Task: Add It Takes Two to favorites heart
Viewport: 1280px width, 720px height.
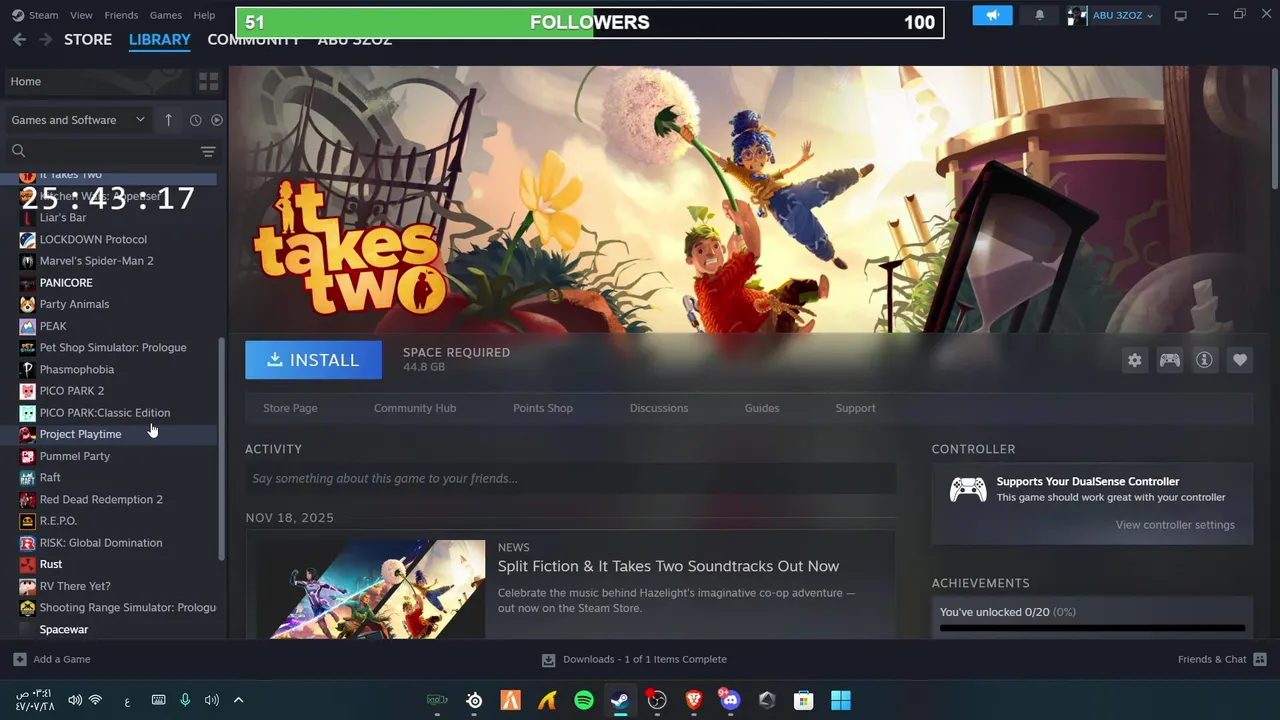Action: (1239, 360)
